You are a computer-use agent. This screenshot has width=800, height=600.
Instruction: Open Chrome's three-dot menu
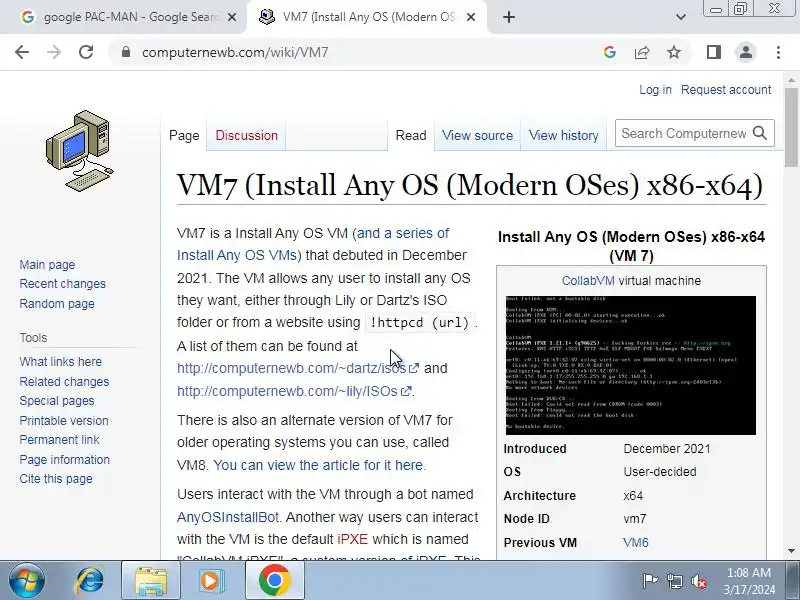[778, 52]
